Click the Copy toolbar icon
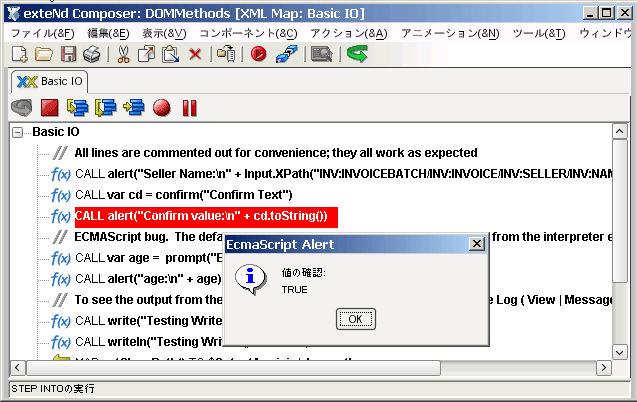 tap(146, 54)
